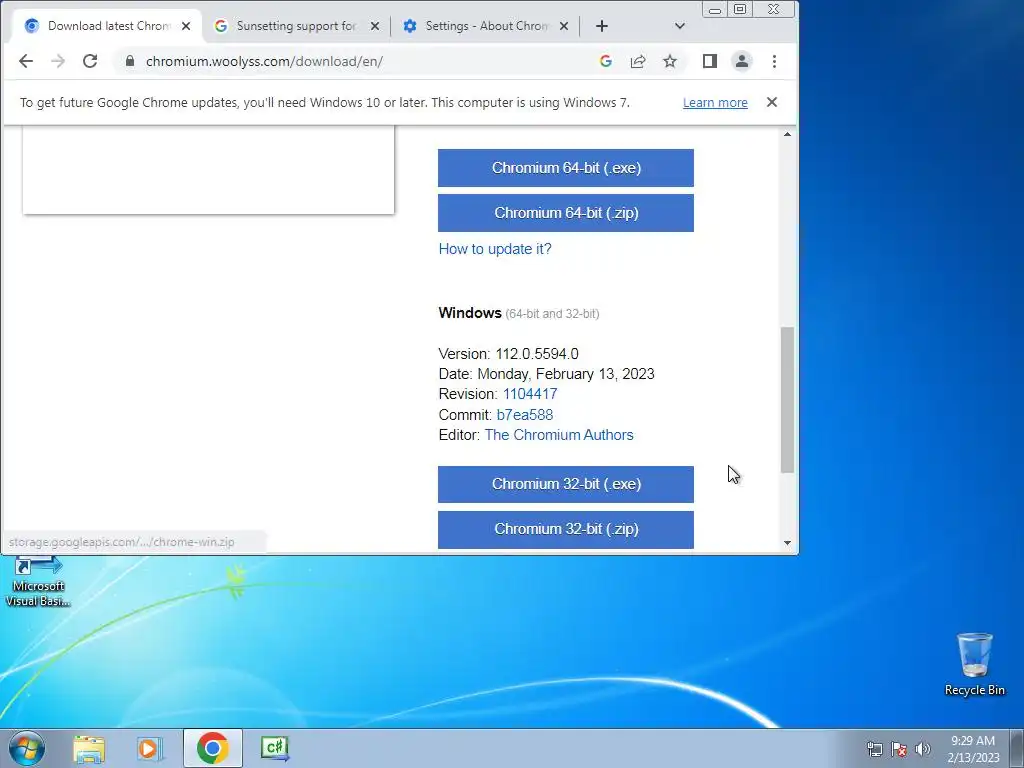Download Chromium 32-bit (.exe)
Image resolution: width=1024 pixels, height=768 pixels.
566,485
